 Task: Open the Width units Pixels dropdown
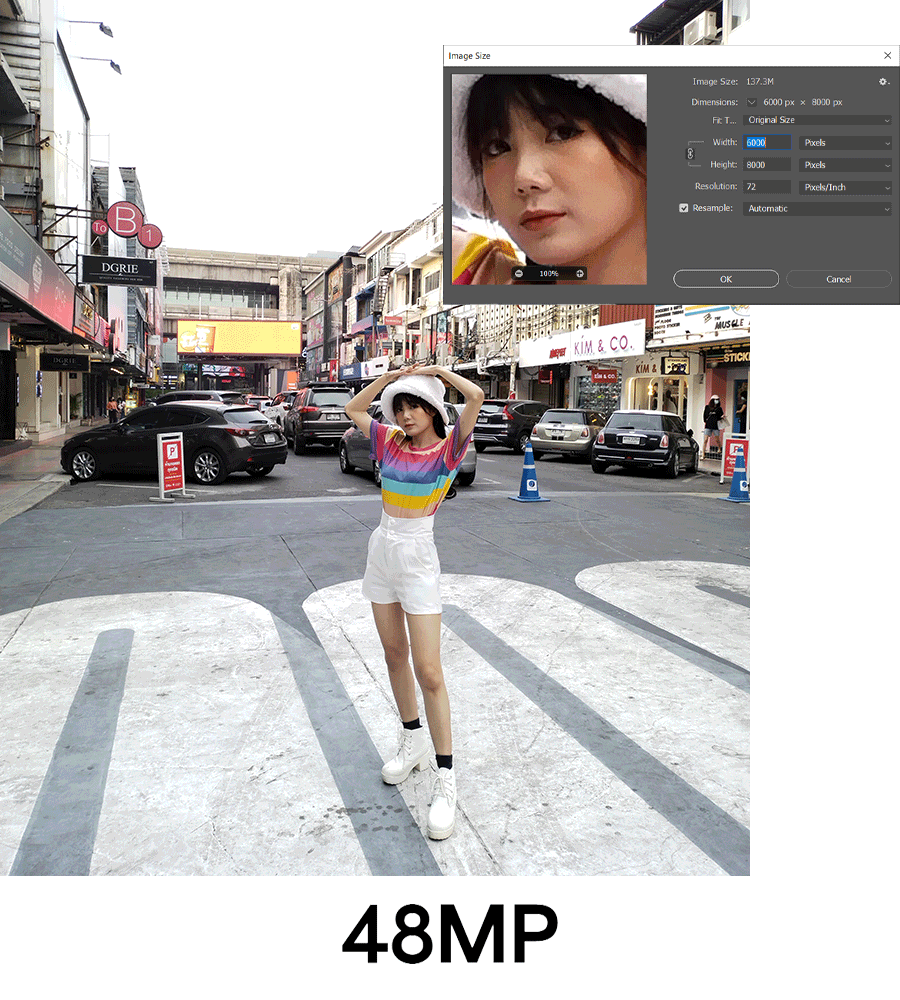point(845,143)
